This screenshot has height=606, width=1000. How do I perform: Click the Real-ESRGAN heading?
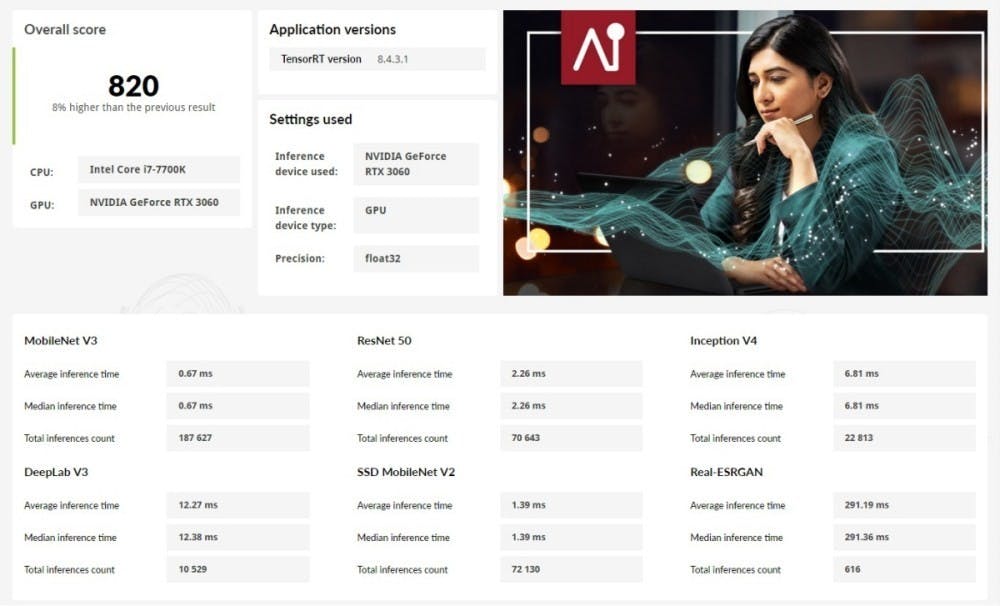coord(726,472)
